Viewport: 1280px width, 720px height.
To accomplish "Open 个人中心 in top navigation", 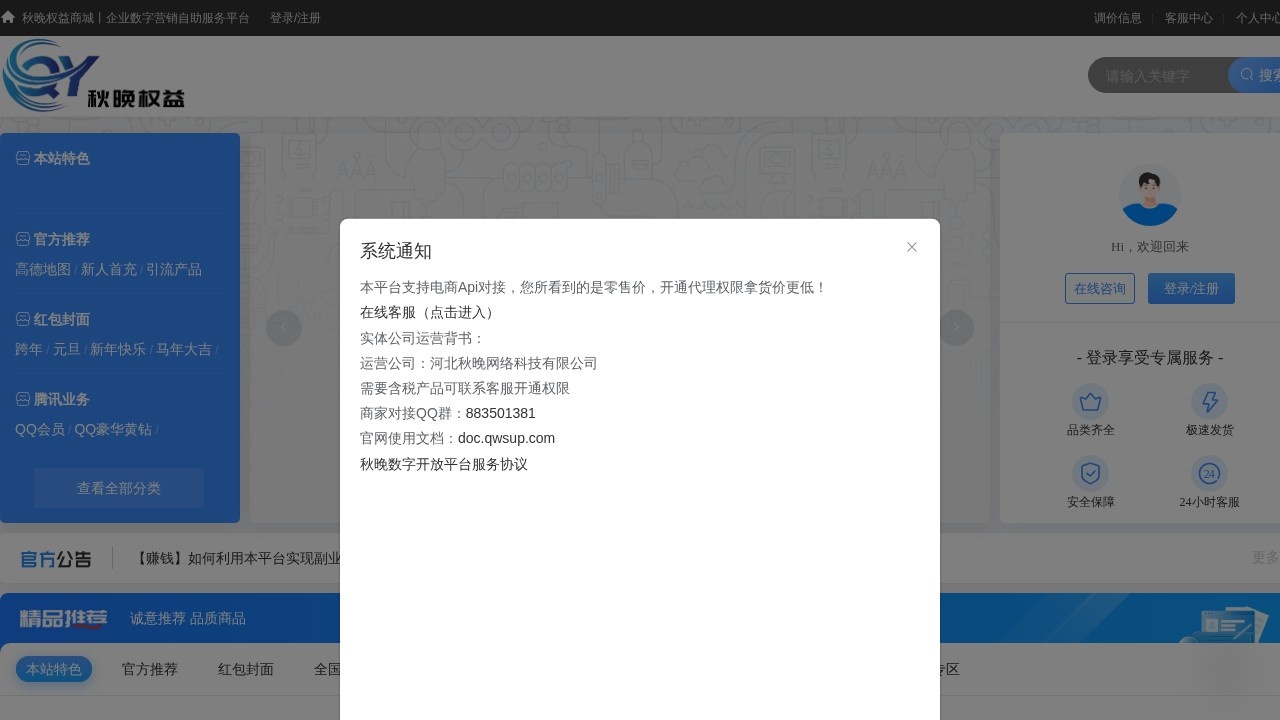I will [1258, 18].
